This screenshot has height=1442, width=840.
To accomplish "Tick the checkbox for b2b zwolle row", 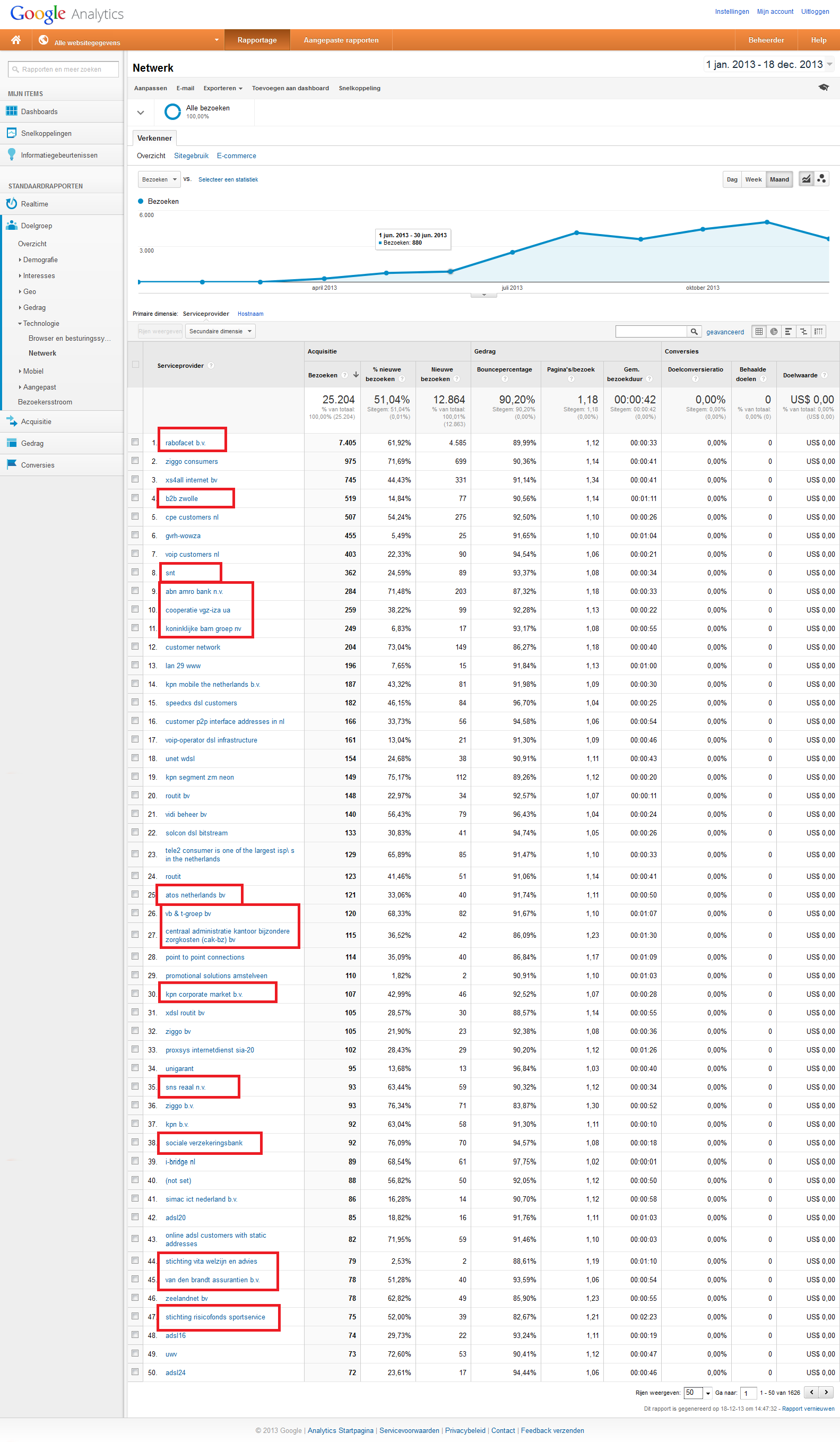I will pos(135,498).
